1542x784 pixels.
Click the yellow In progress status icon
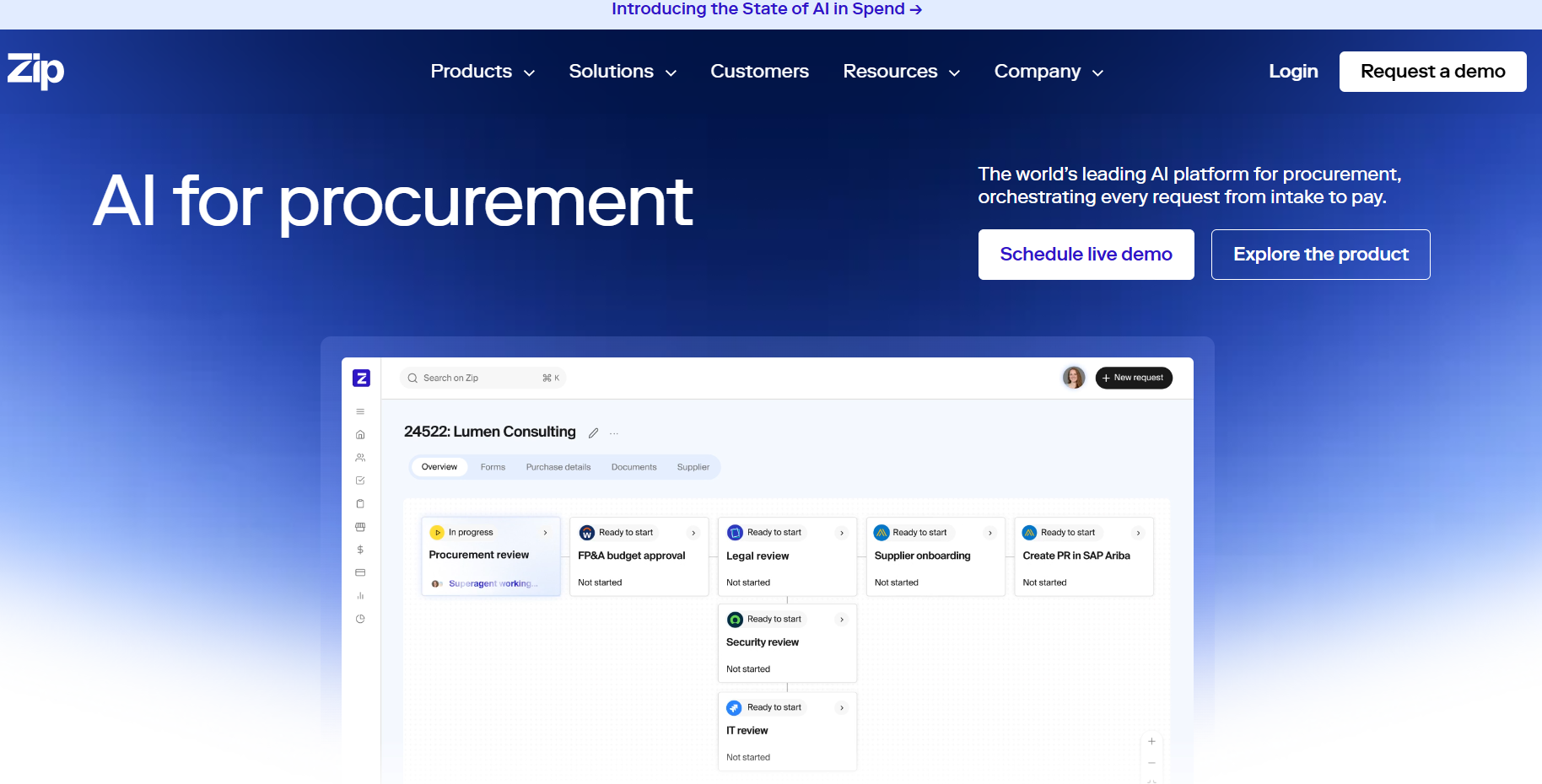click(x=437, y=533)
